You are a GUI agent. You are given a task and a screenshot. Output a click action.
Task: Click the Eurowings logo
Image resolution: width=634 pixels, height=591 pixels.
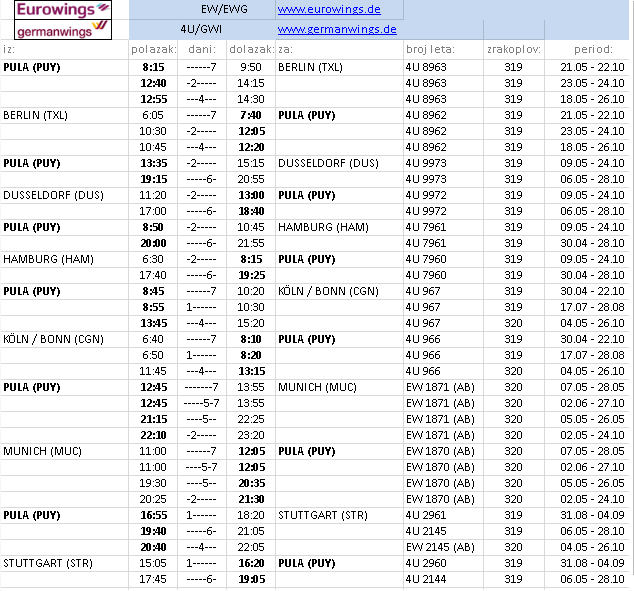(x=63, y=10)
